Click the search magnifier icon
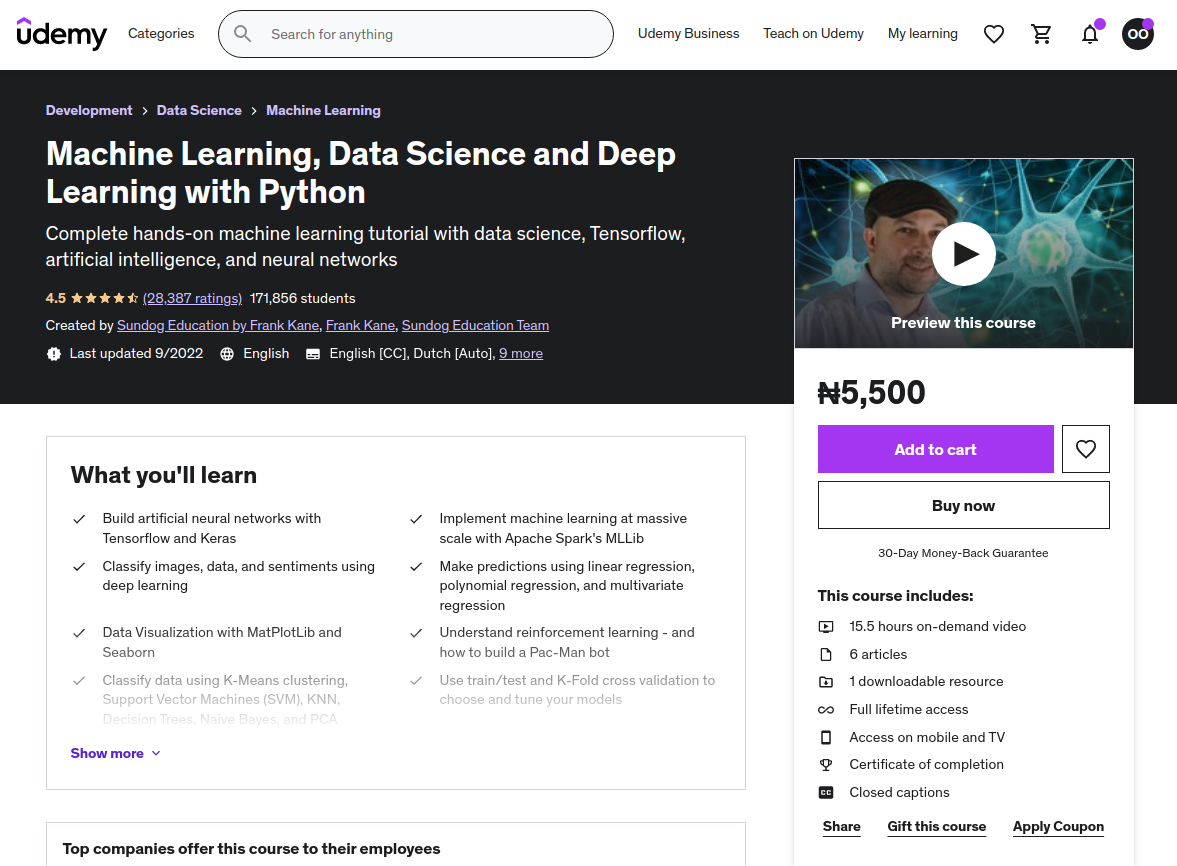 (x=242, y=33)
